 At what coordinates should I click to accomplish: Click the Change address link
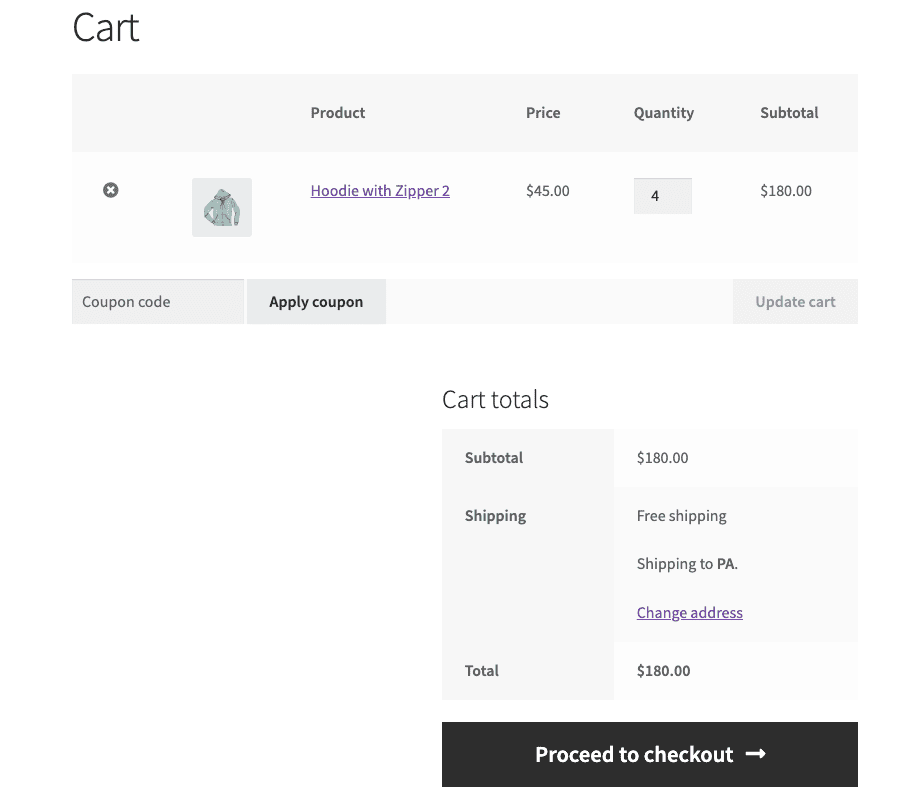689,612
